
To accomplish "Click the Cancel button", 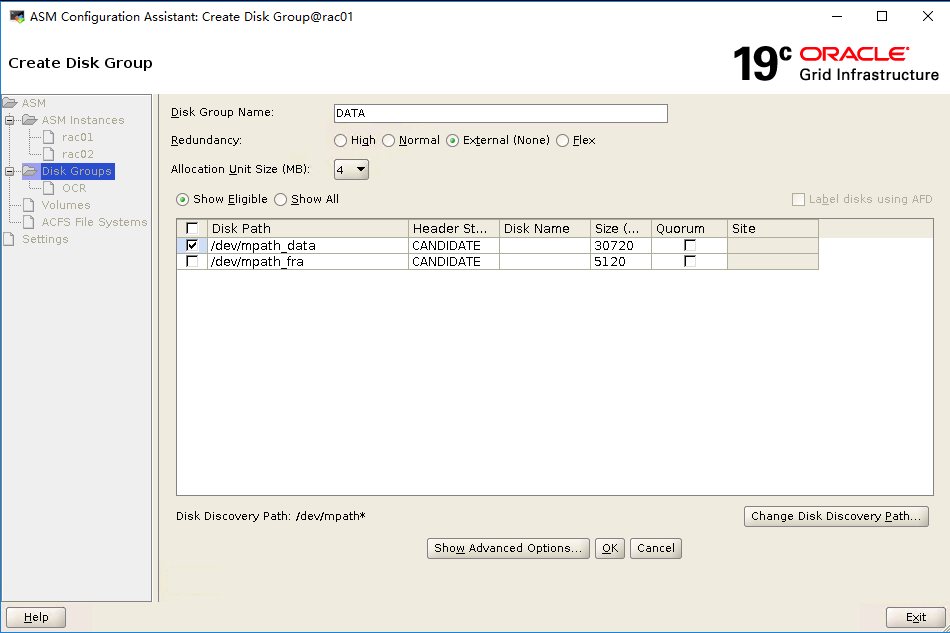I will point(656,548).
